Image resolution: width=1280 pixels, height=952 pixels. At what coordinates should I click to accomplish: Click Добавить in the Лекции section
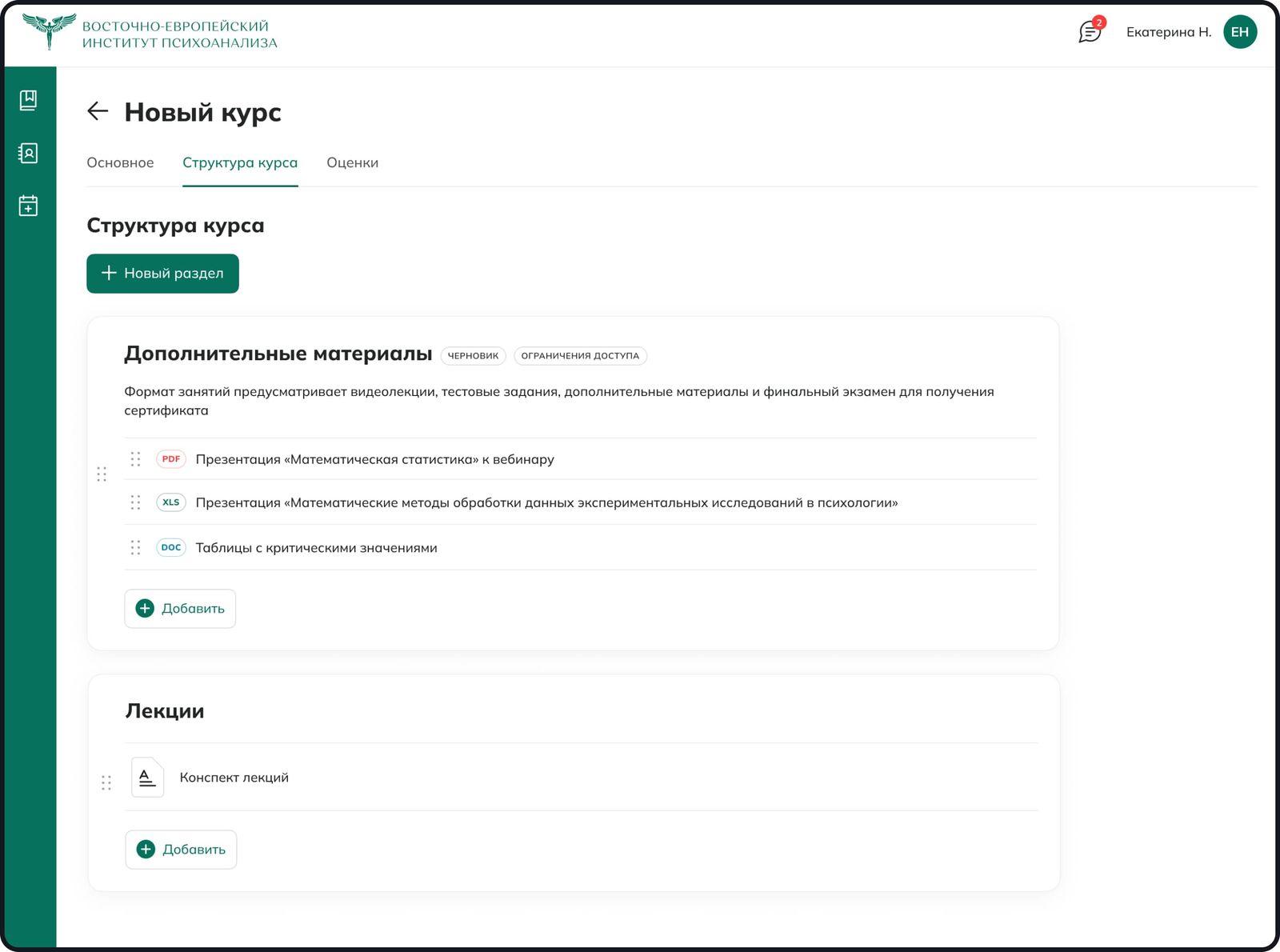[180, 849]
